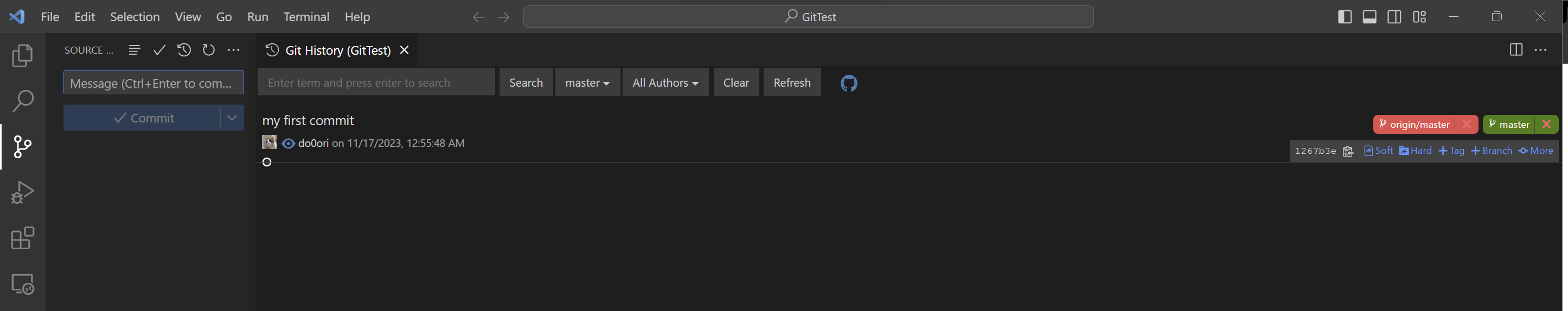Click the Clear button
This screenshot has height=311, width=1568.
tap(736, 82)
